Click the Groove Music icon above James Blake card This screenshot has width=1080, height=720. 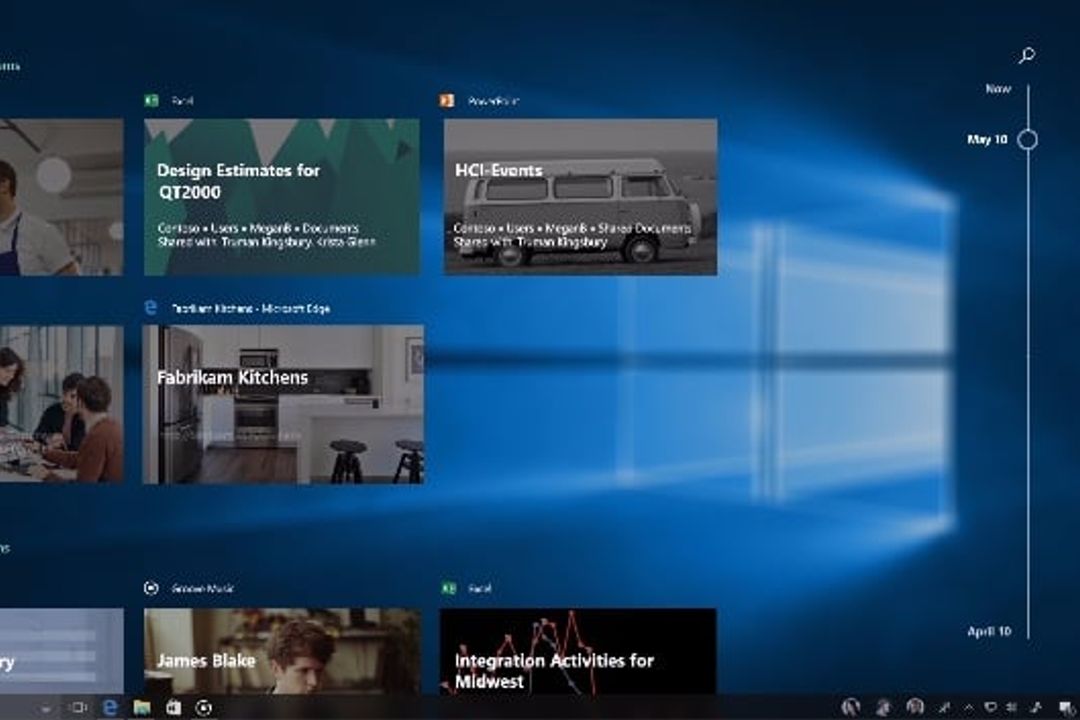click(152, 588)
